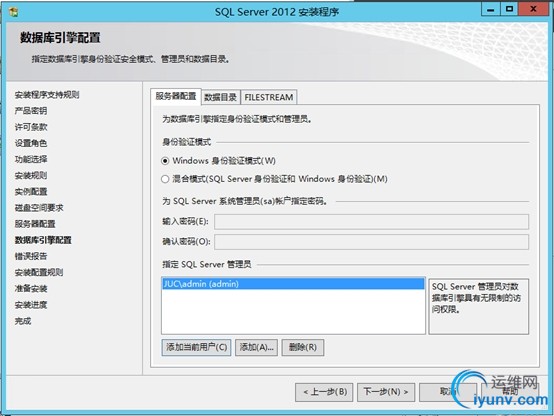Click 服务器配置 step in sidebar
The image size is (554, 416).
click(35, 224)
